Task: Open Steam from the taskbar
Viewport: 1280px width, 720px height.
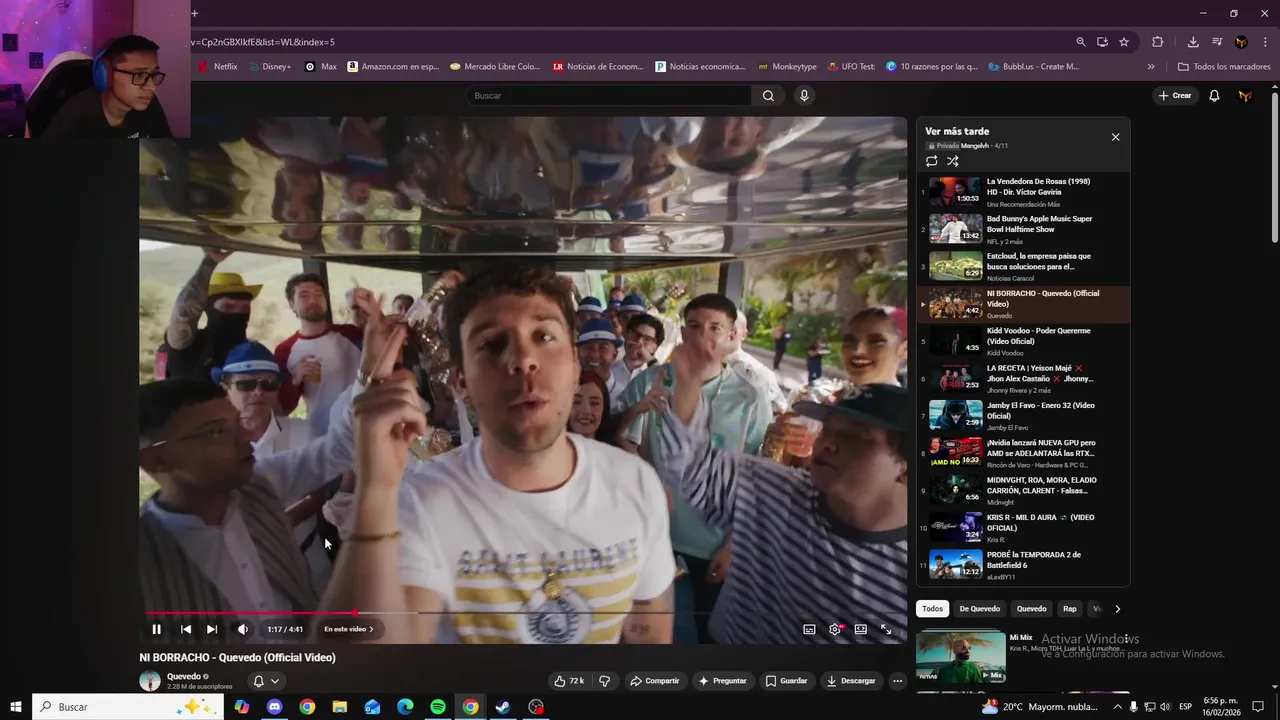Action: [x=503, y=707]
